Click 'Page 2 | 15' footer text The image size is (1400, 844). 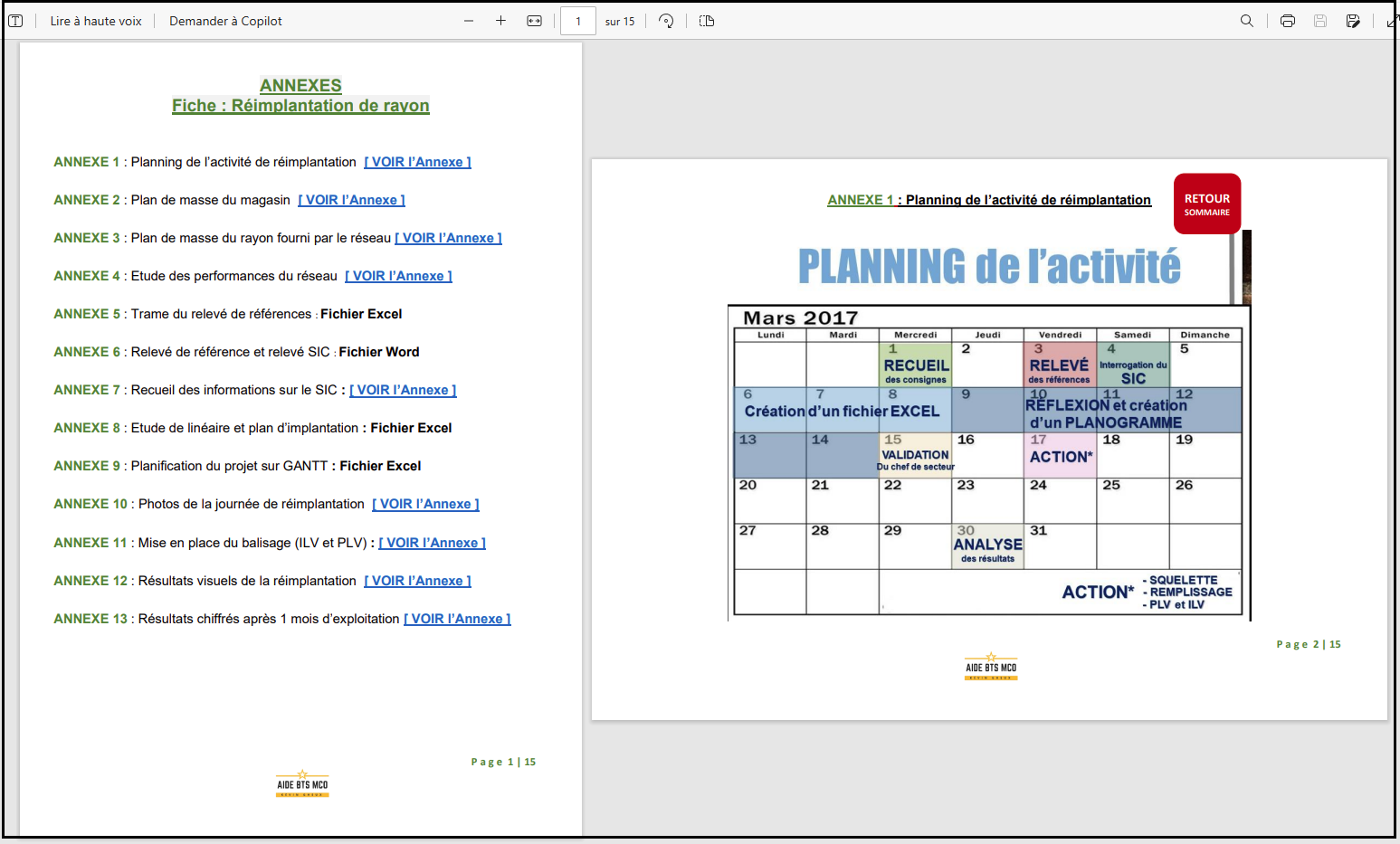pos(1309,644)
